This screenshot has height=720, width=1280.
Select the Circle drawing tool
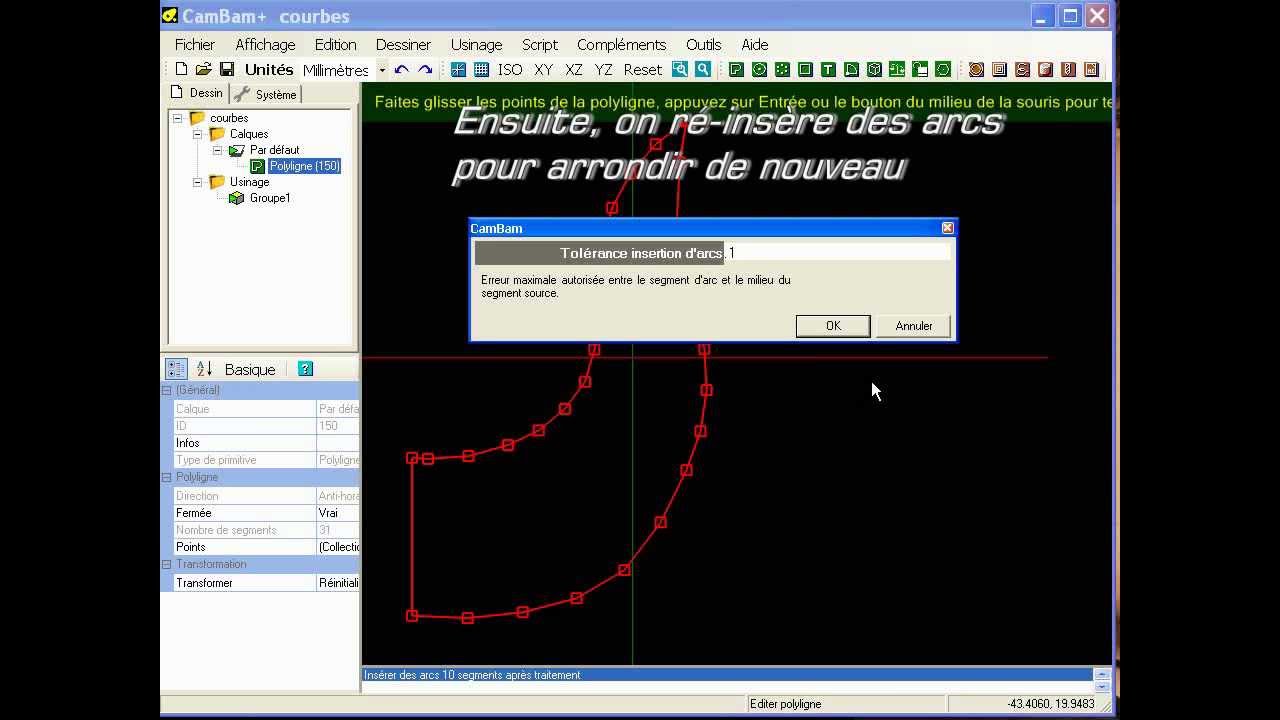coord(759,69)
